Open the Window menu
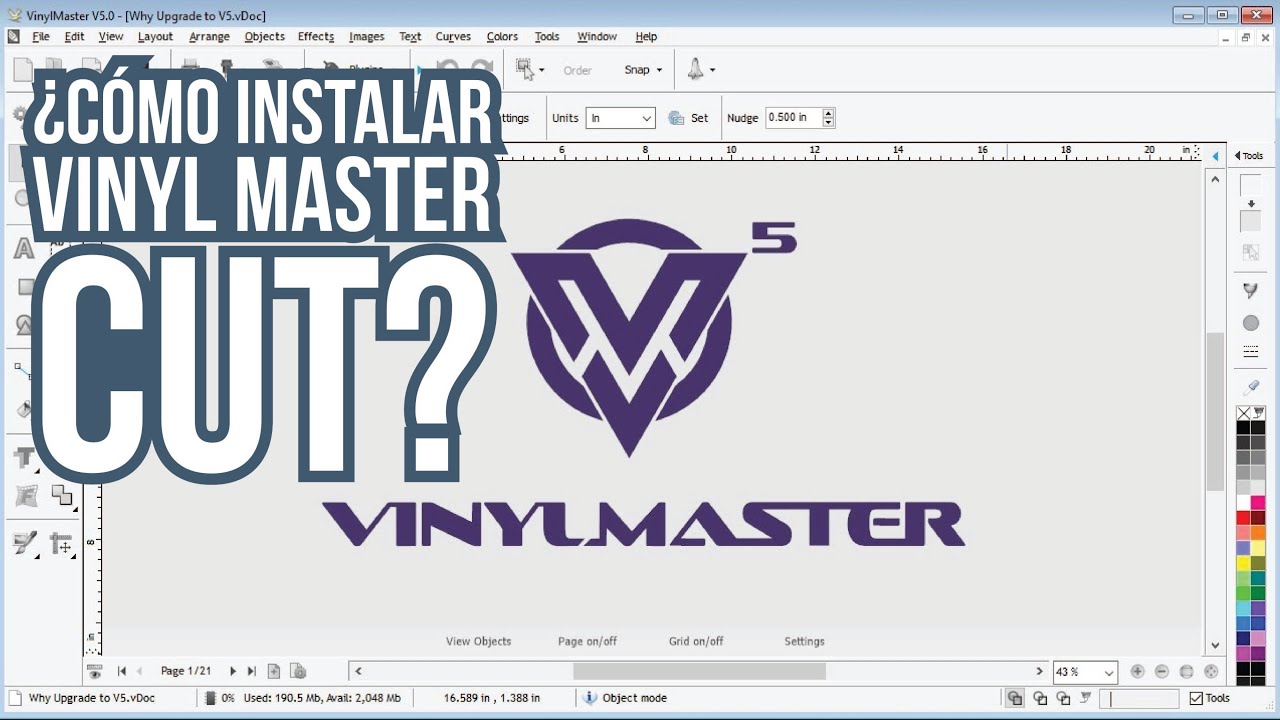 pyautogui.click(x=597, y=36)
